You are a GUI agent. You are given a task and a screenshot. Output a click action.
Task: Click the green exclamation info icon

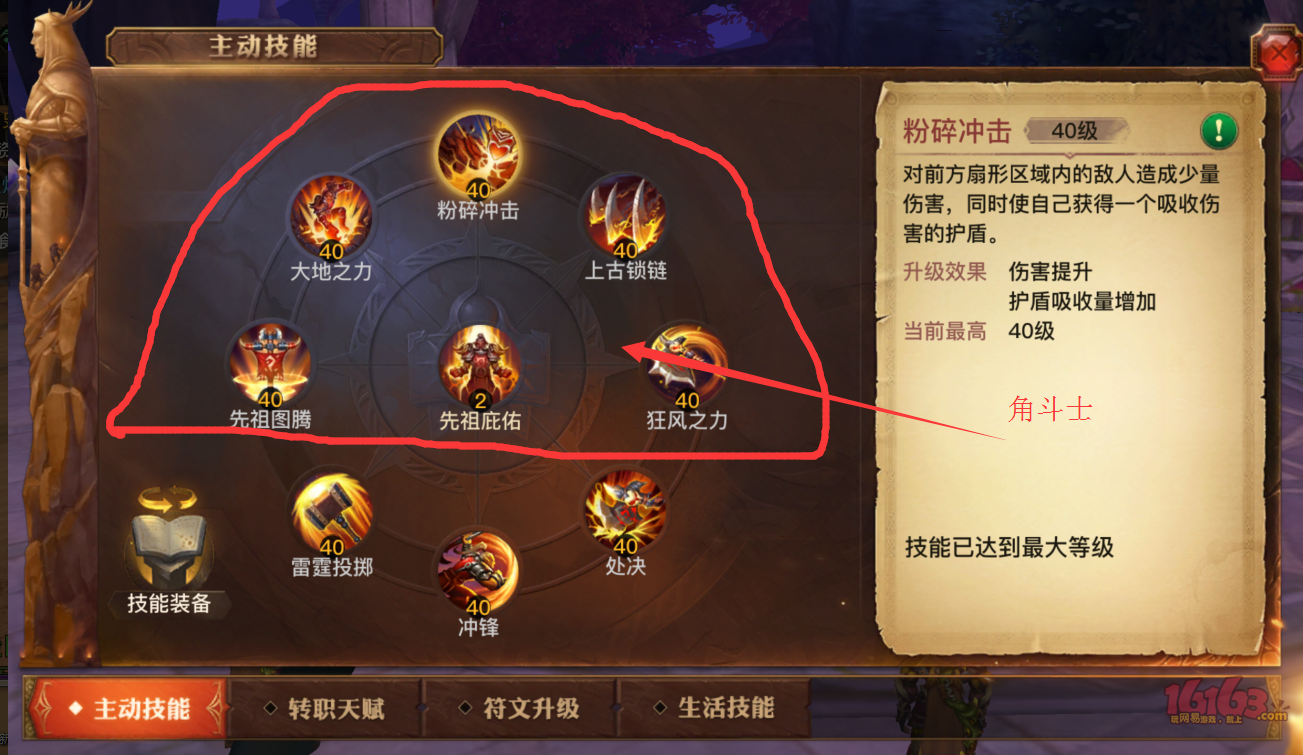click(x=1219, y=130)
